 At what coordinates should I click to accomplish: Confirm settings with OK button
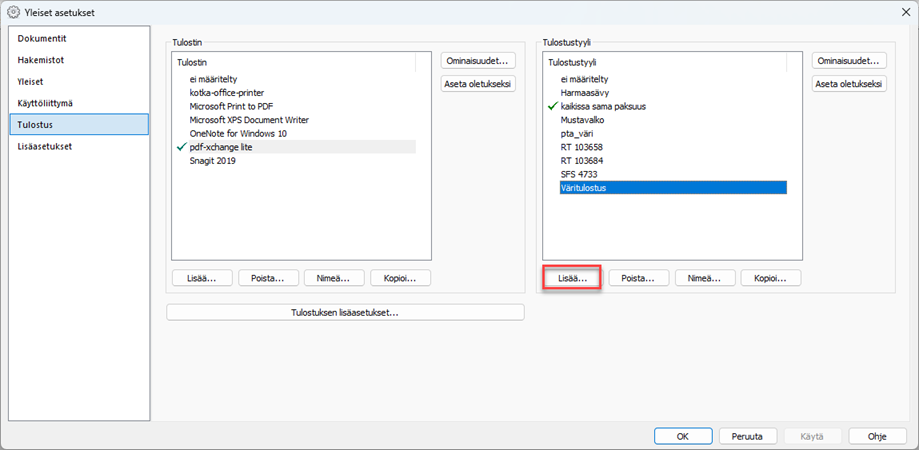pyautogui.click(x=682, y=436)
